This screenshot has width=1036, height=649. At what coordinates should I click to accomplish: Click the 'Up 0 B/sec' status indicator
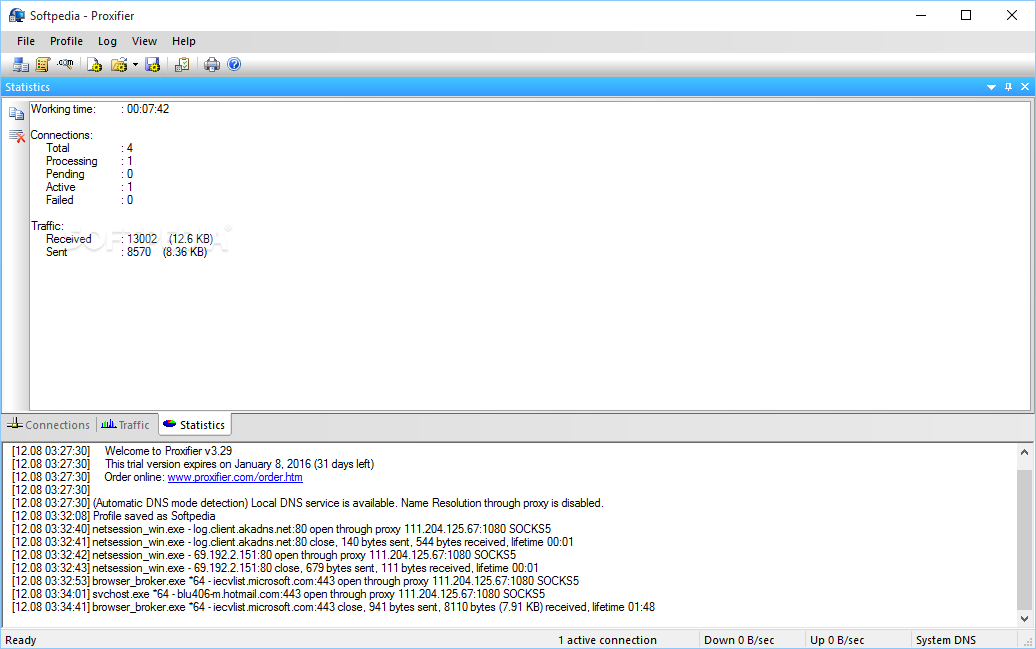[837, 640]
